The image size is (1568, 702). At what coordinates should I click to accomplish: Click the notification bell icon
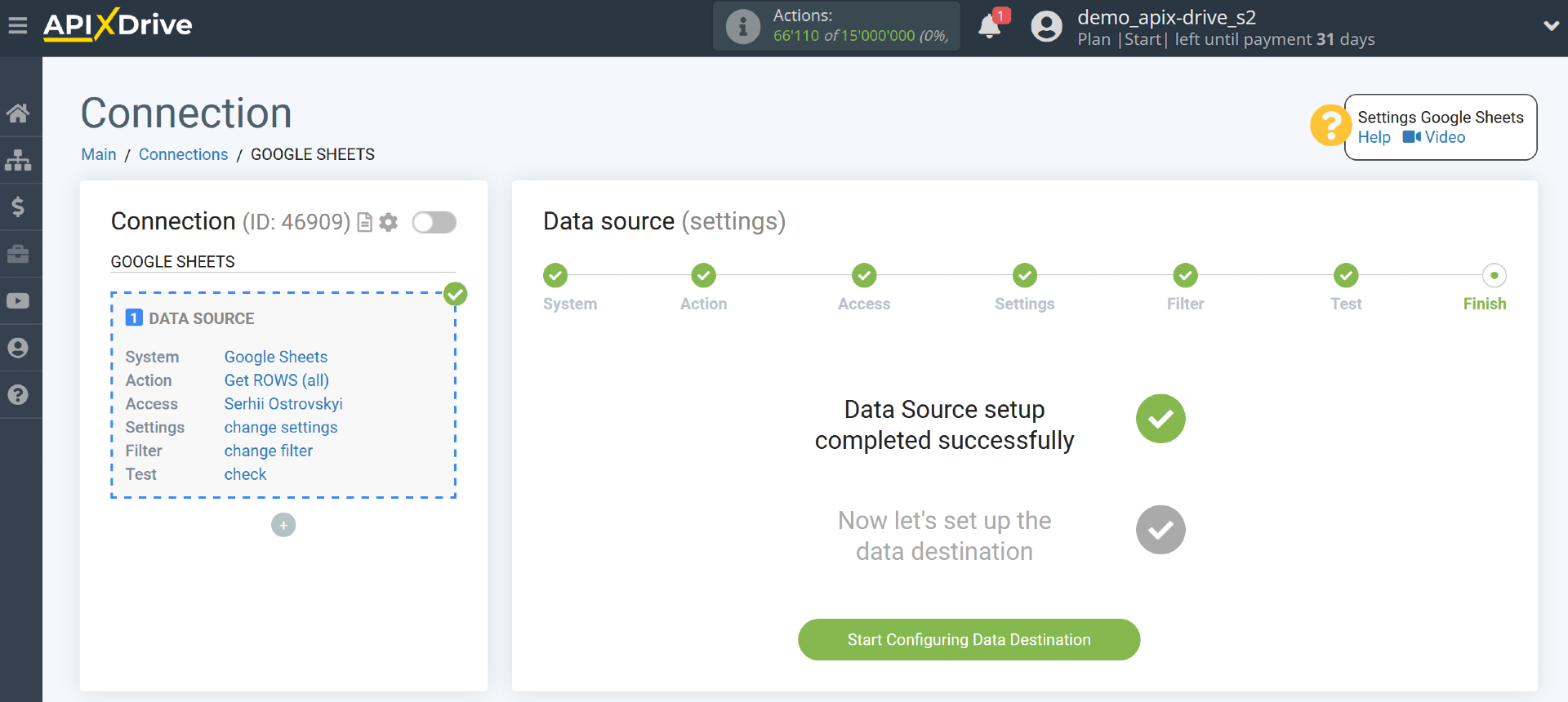point(990,26)
